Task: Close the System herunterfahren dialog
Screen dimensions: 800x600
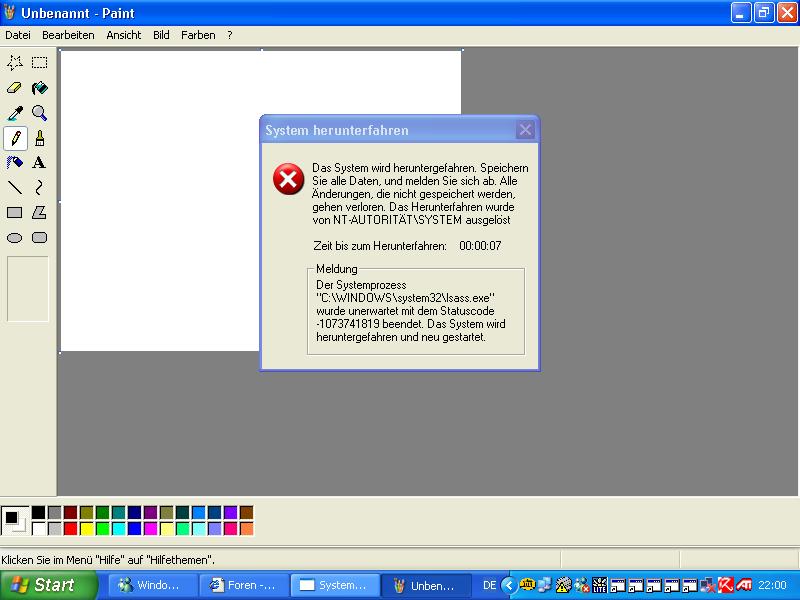Action: click(x=525, y=130)
